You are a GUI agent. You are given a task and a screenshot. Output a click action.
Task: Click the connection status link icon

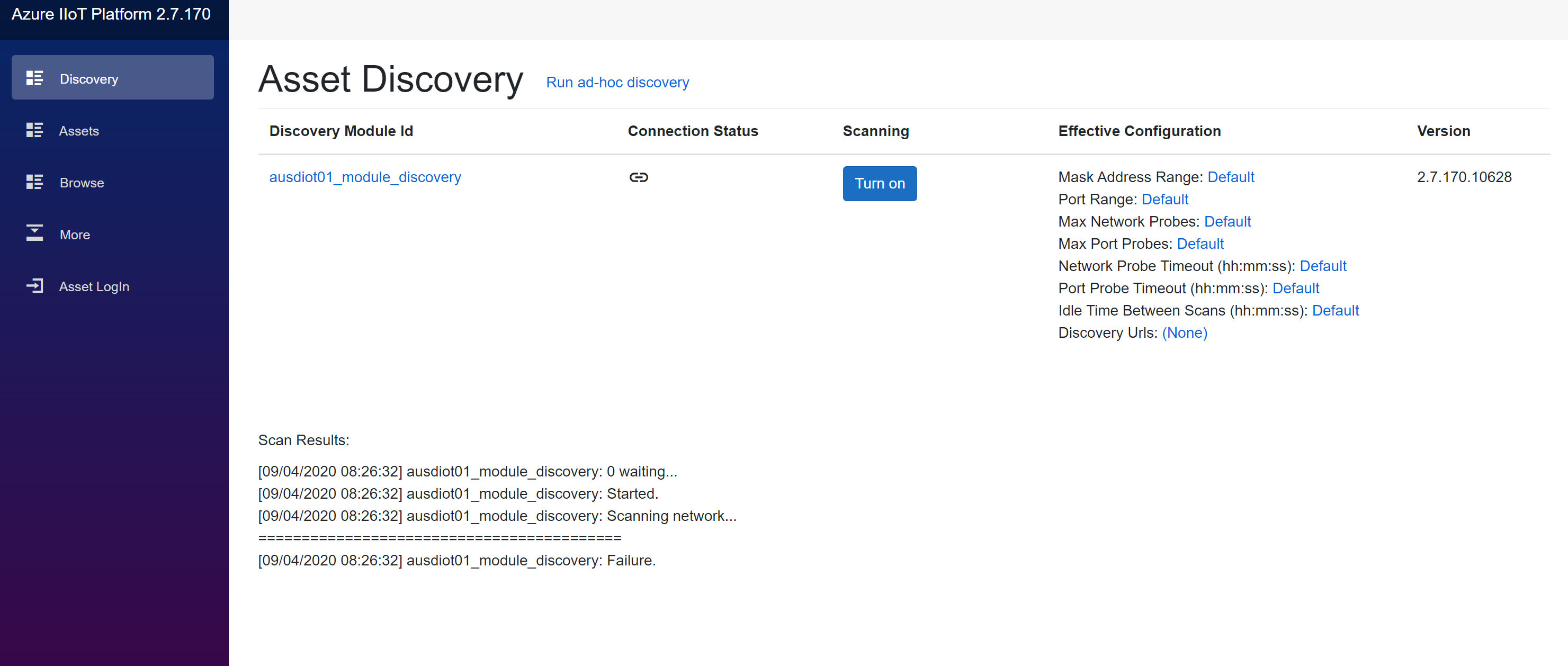(x=639, y=177)
